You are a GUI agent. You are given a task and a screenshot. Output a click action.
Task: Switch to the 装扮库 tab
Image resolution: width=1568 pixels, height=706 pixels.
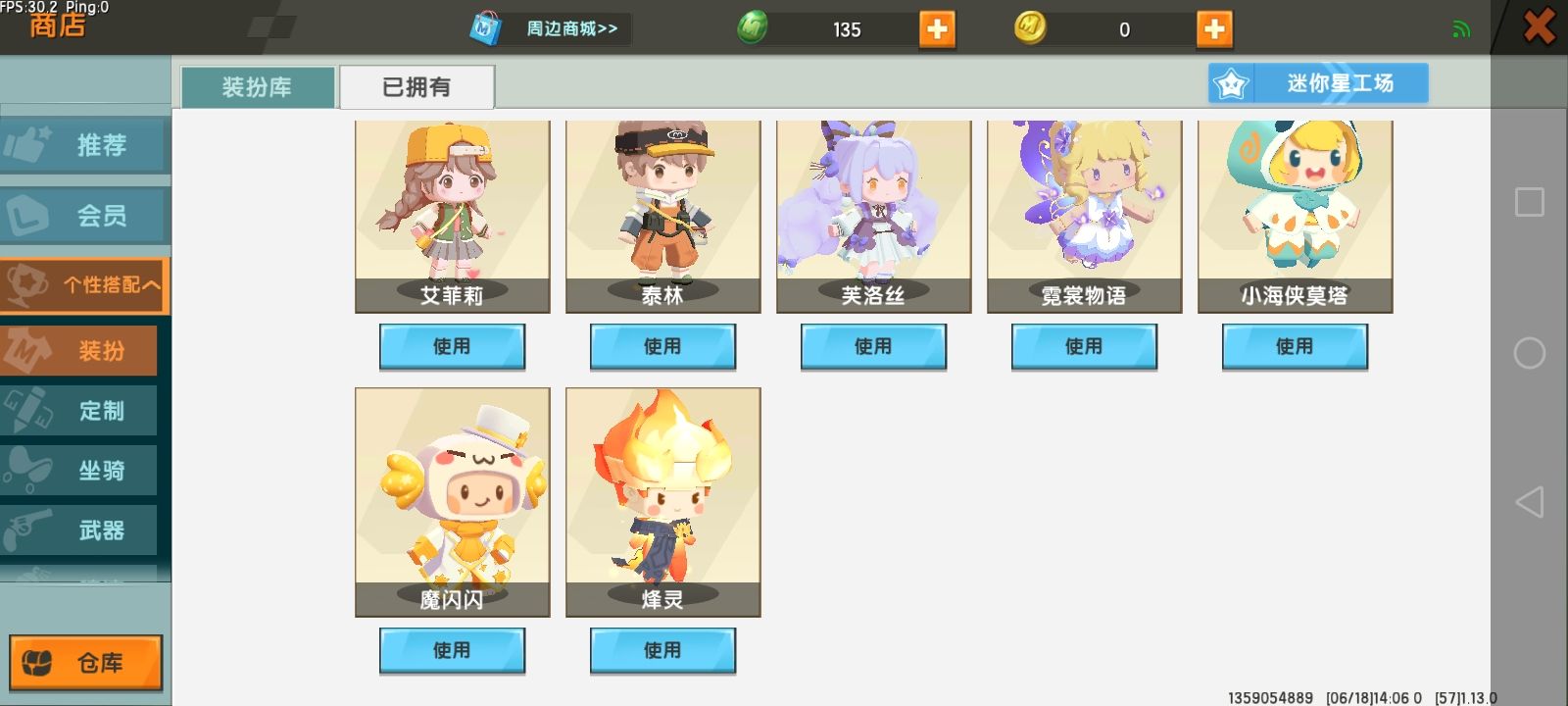(x=258, y=87)
